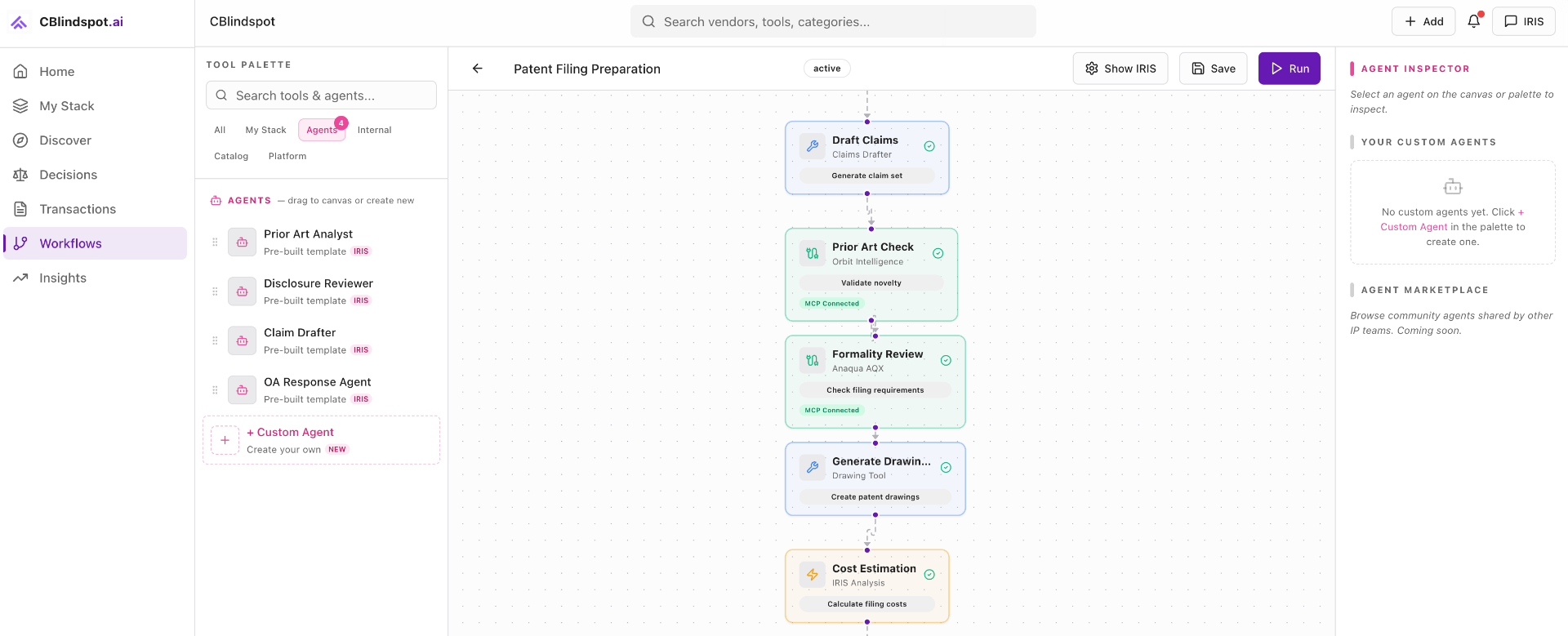
Task: Click the Formality Review status checkmark
Action: pos(946,360)
